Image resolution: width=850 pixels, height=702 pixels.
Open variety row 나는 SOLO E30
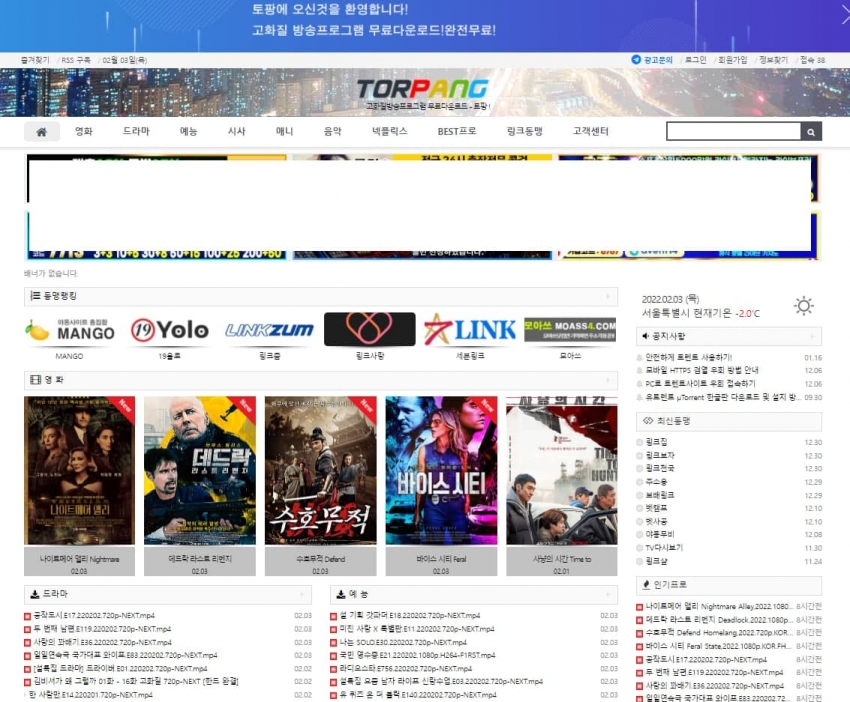coord(403,642)
